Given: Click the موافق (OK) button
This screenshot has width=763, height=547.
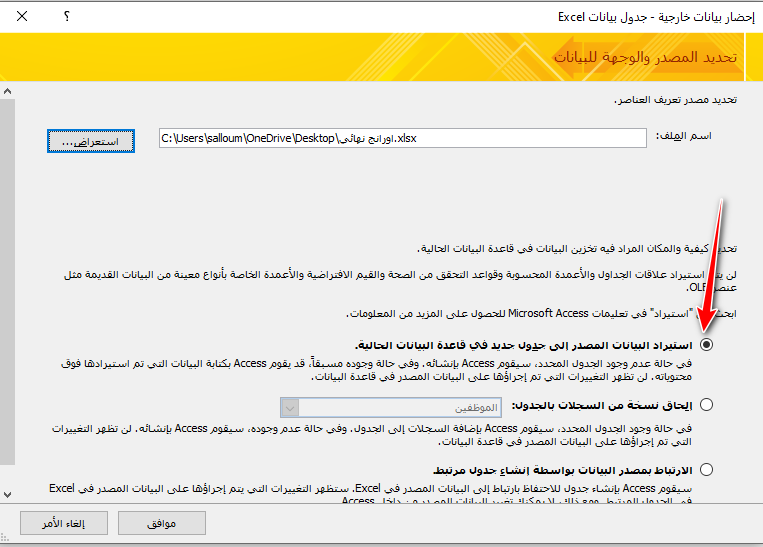Looking at the screenshot, I should (x=162, y=523).
